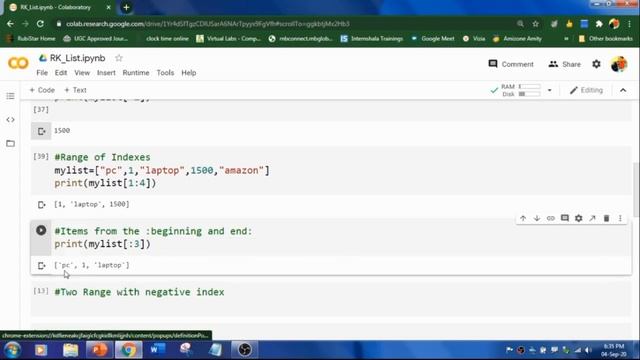Image resolution: width=640 pixels, height=360 pixels.
Task: Reload the Colab page
Action: [40, 24]
